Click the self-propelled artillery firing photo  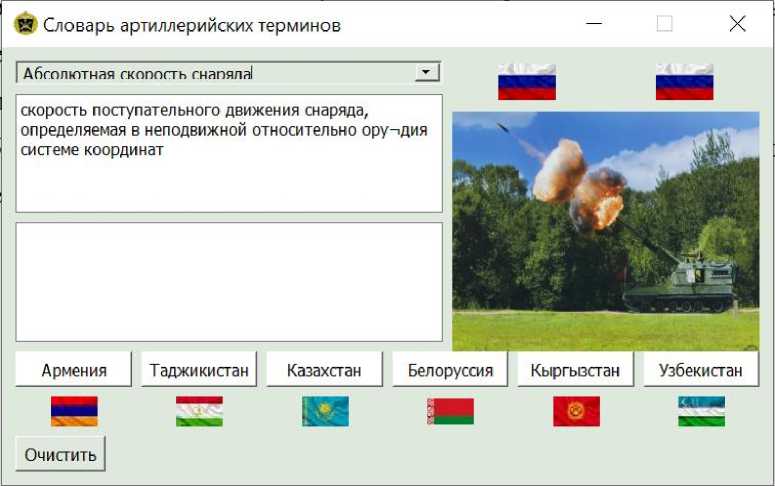[x=605, y=231]
